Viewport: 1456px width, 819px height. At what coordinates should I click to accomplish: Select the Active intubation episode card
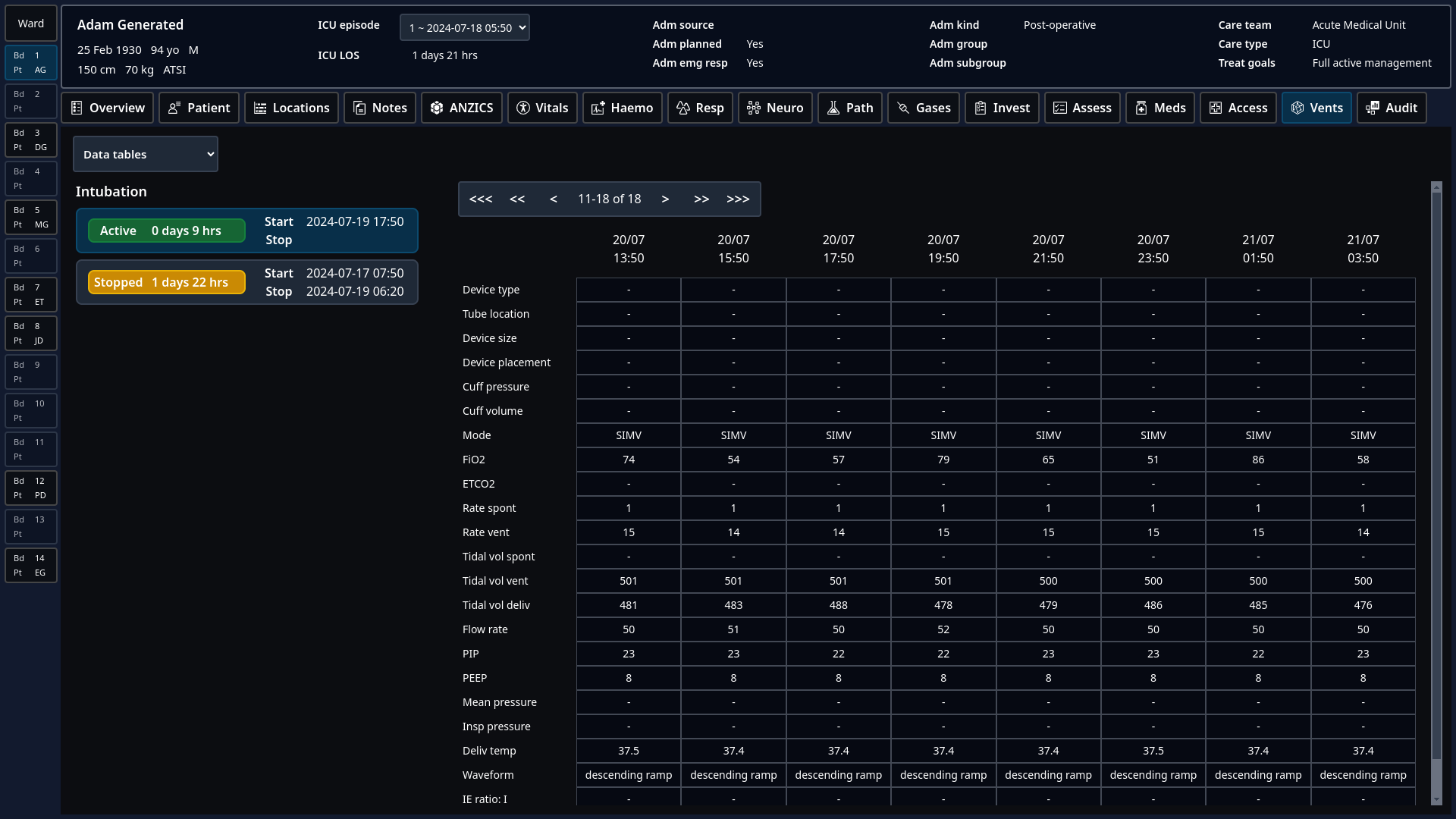(247, 231)
